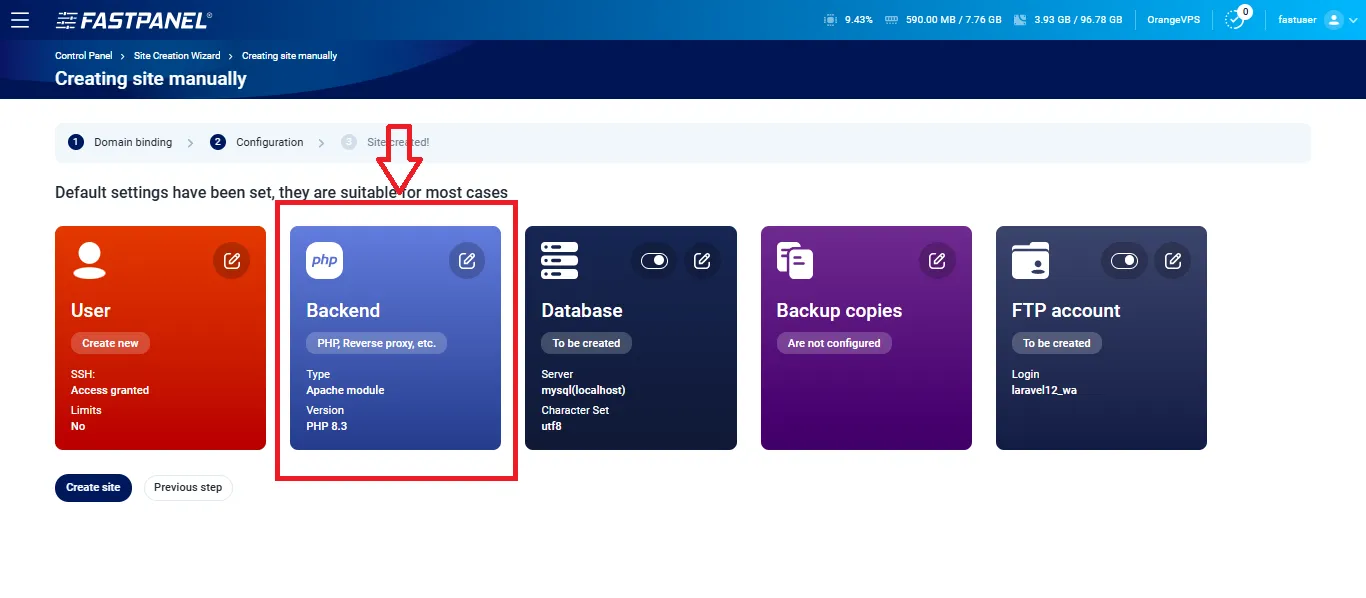Open the task notifications icon

(x=1235, y=20)
